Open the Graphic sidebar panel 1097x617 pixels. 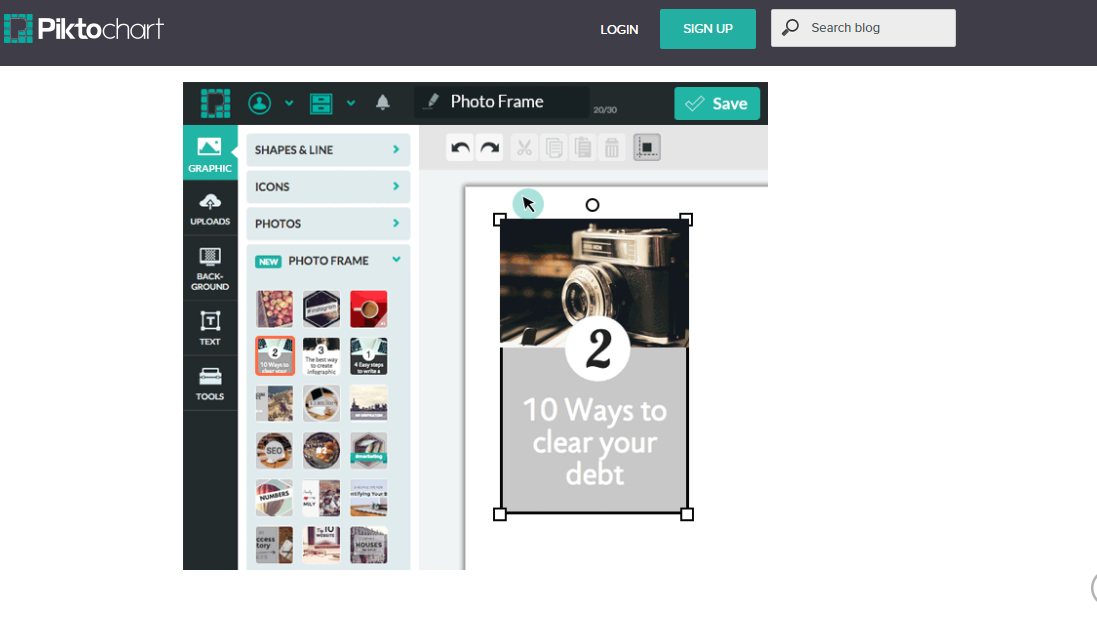(x=210, y=153)
